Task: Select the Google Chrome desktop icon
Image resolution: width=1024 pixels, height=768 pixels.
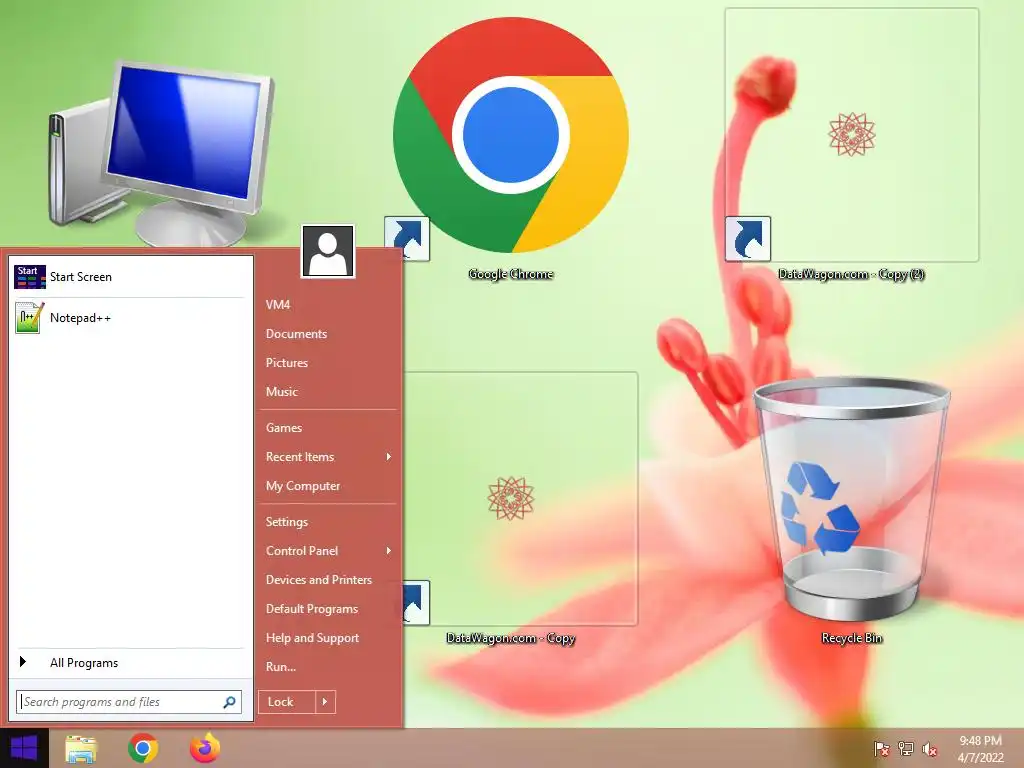Action: click(x=511, y=137)
